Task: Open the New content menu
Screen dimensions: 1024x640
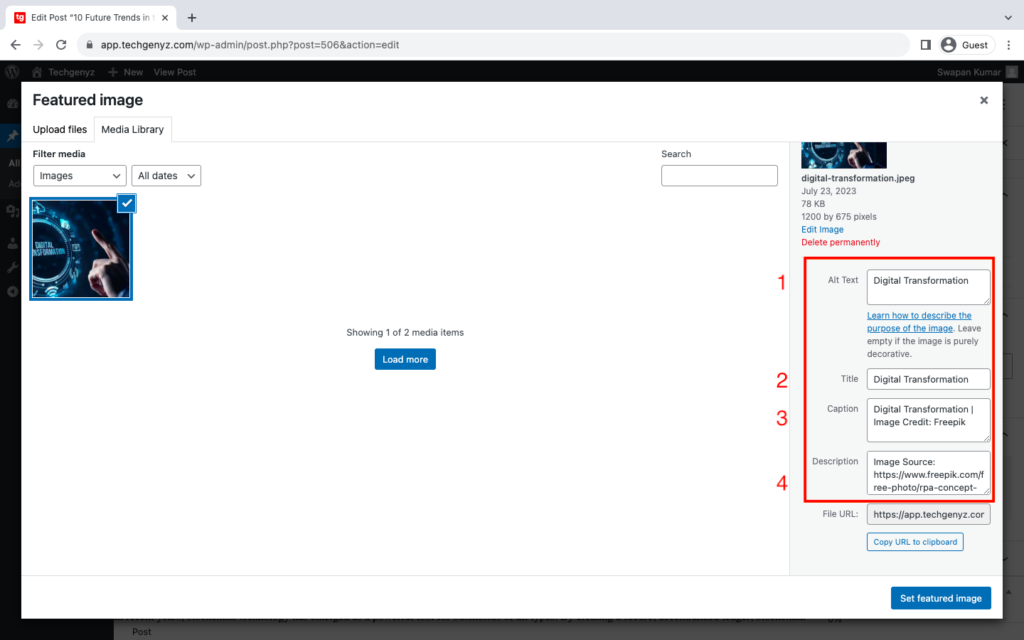Action: [125, 72]
